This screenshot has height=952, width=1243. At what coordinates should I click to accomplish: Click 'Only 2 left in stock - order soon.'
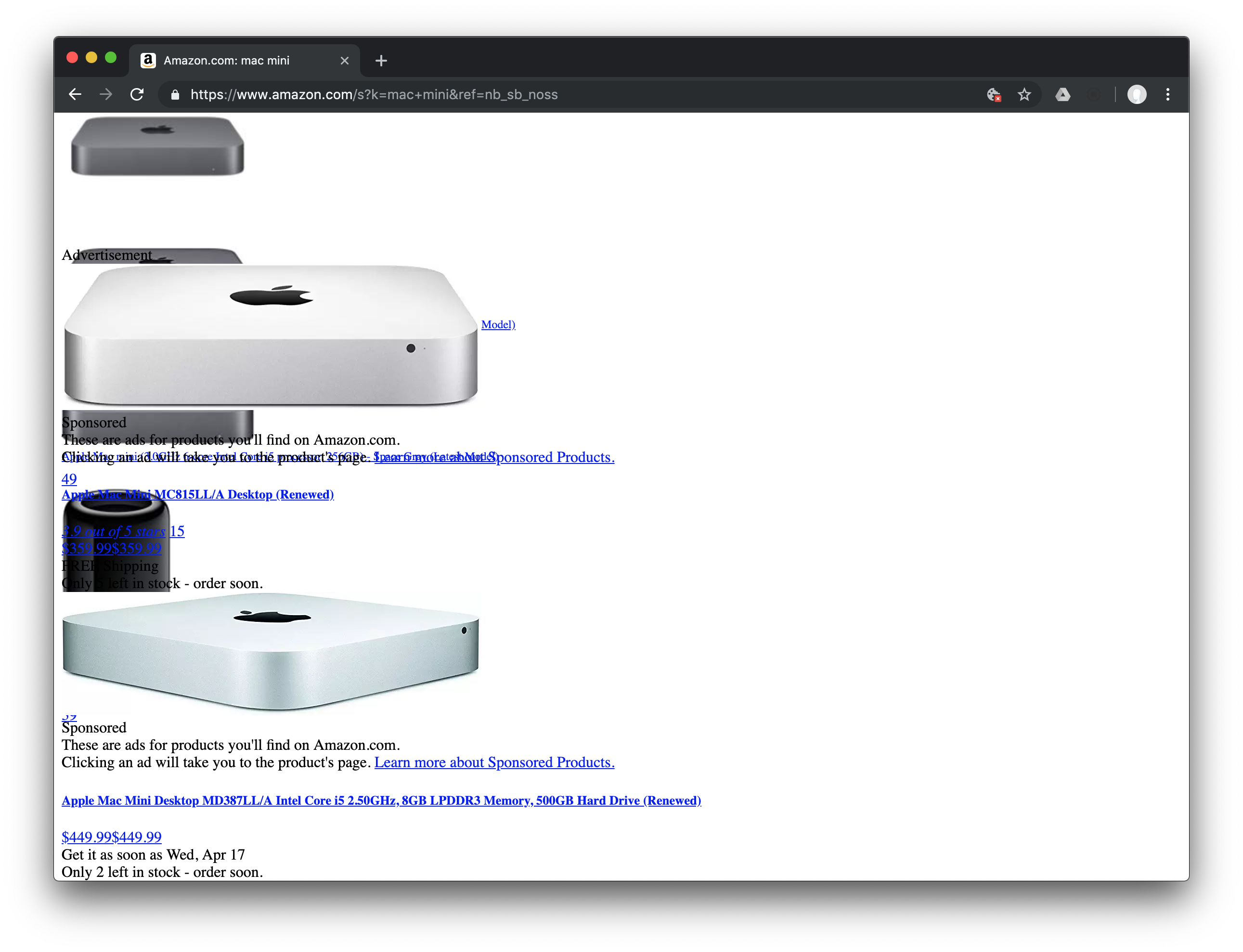[162, 872]
